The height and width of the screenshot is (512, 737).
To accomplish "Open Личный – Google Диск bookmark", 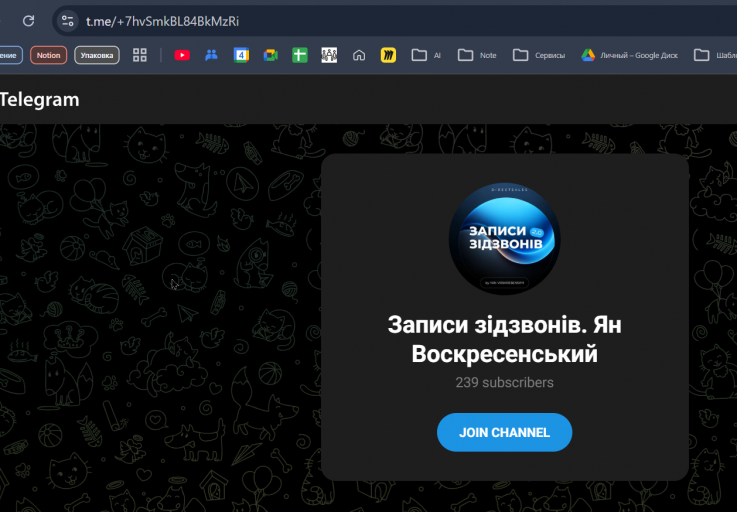I will coord(630,55).
